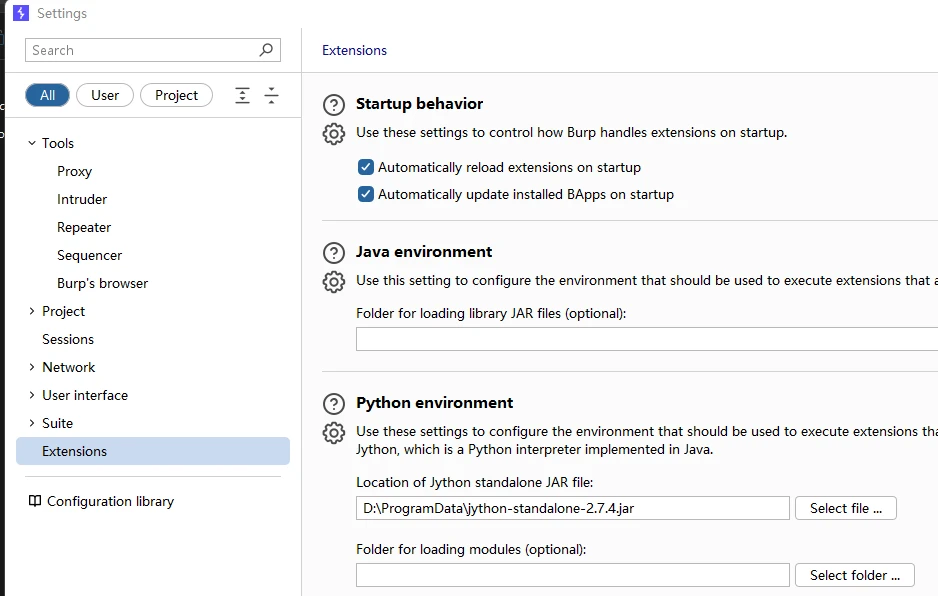The height and width of the screenshot is (596, 938).
Task: Collapse the Tools tree section
Action: click(32, 143)
